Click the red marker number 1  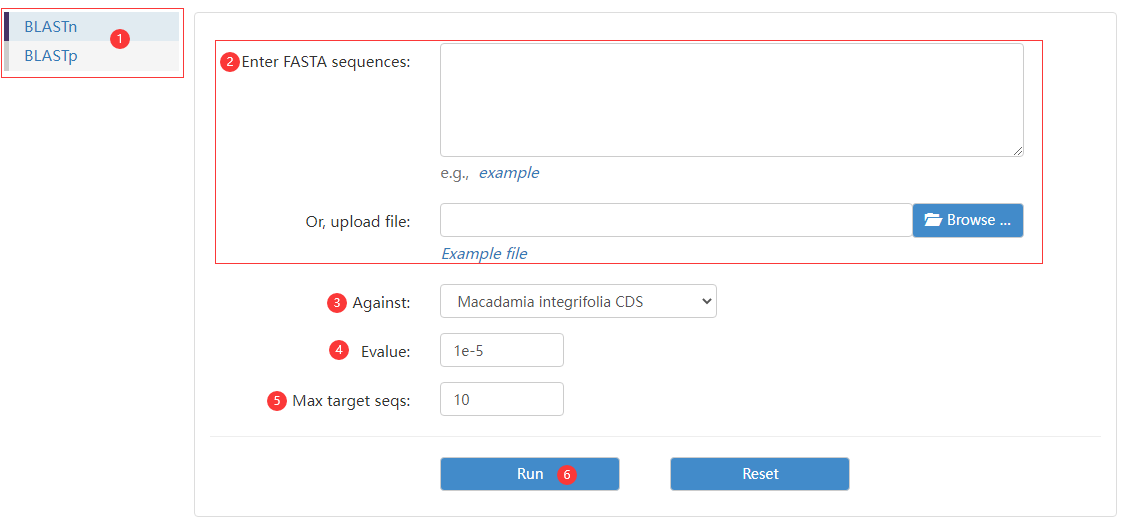pos(120,39)
